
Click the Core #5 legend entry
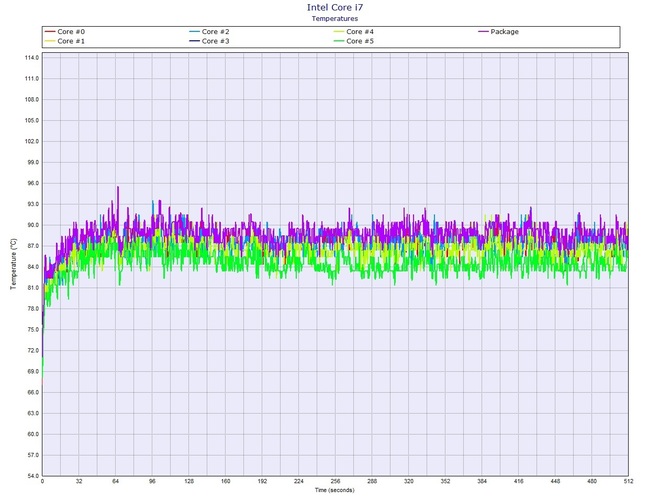[354, 41]
